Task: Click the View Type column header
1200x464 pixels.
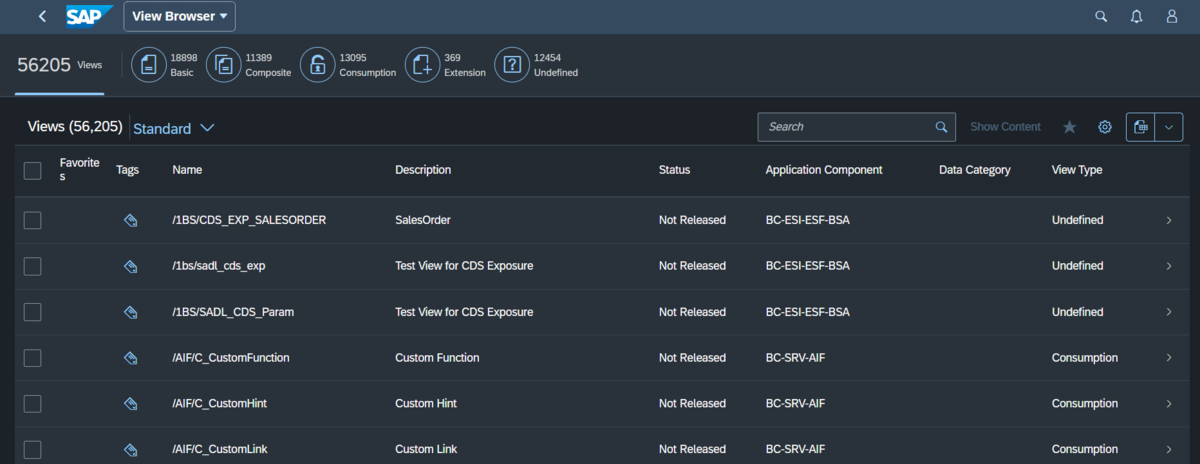Action: [1077, 170]
